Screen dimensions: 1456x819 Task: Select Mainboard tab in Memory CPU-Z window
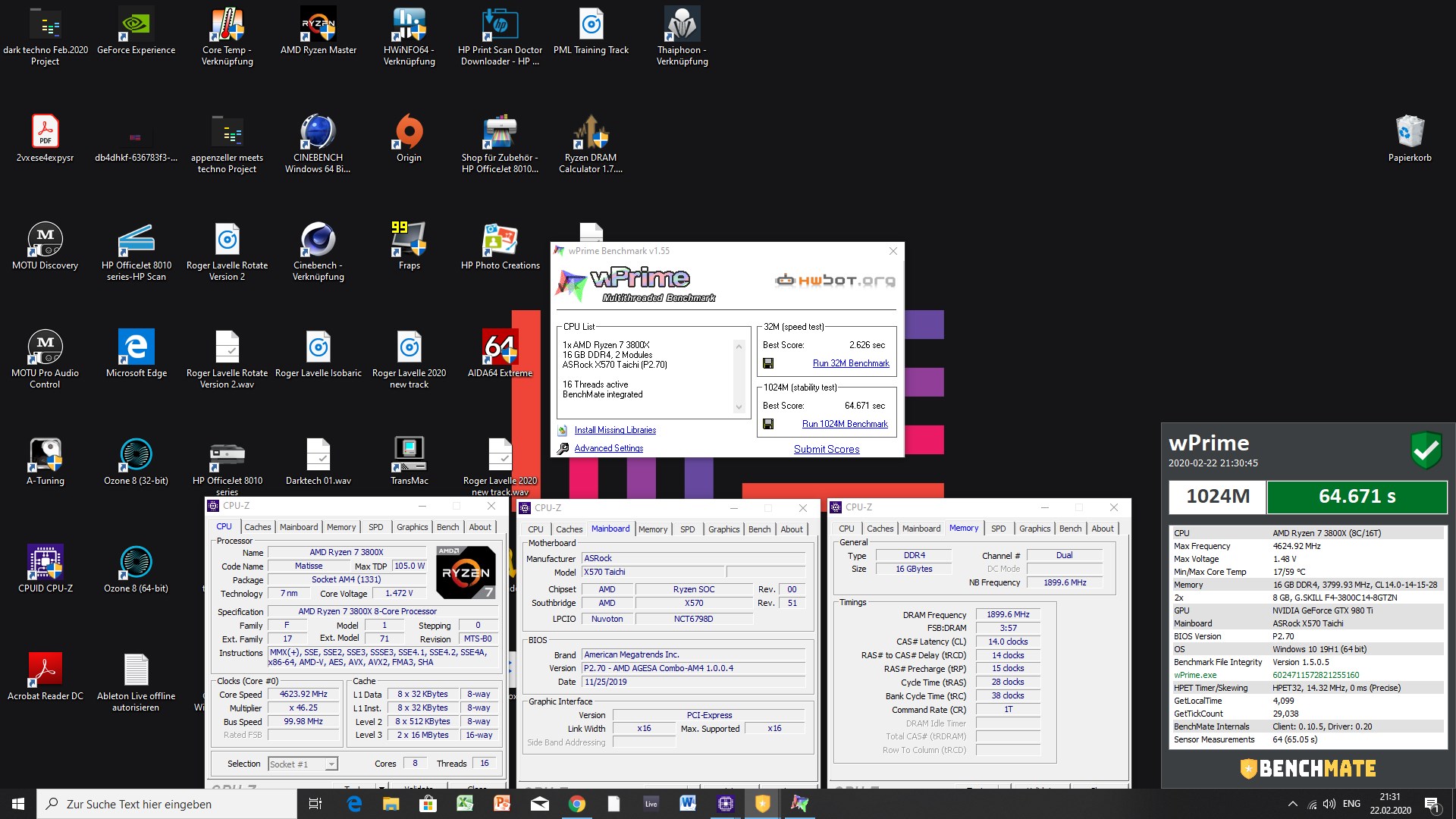pyautogui.click(x=921, y=529)
